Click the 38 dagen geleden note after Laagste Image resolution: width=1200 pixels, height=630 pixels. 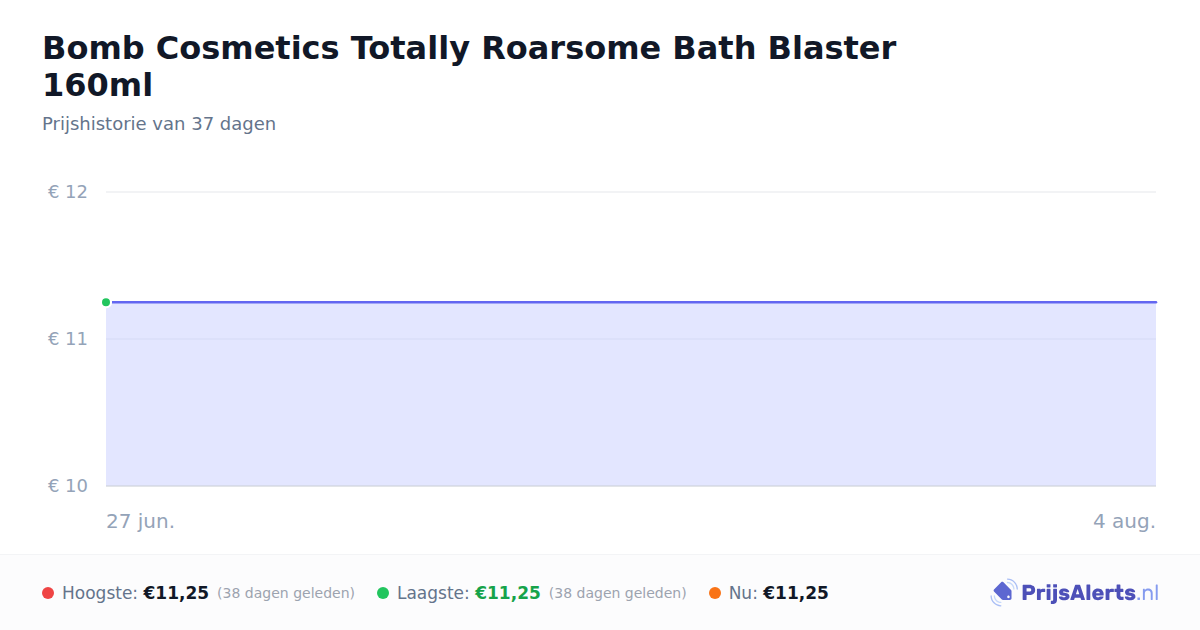point(618,593)
